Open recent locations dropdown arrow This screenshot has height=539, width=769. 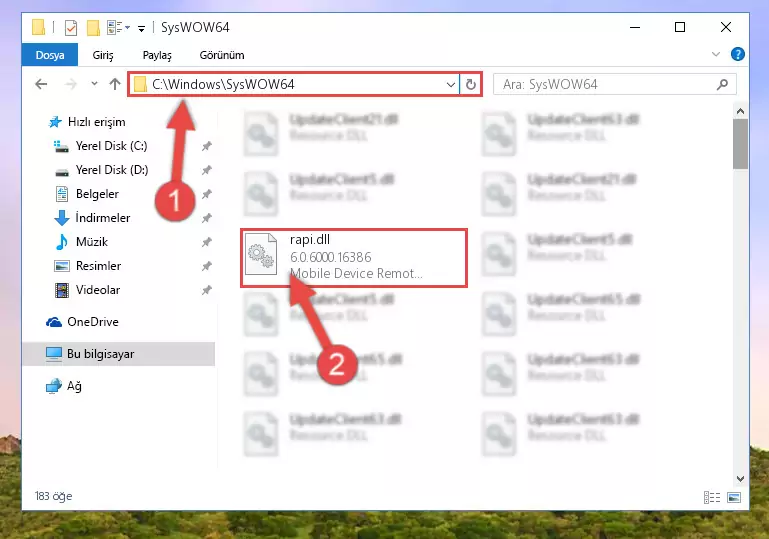94,84
